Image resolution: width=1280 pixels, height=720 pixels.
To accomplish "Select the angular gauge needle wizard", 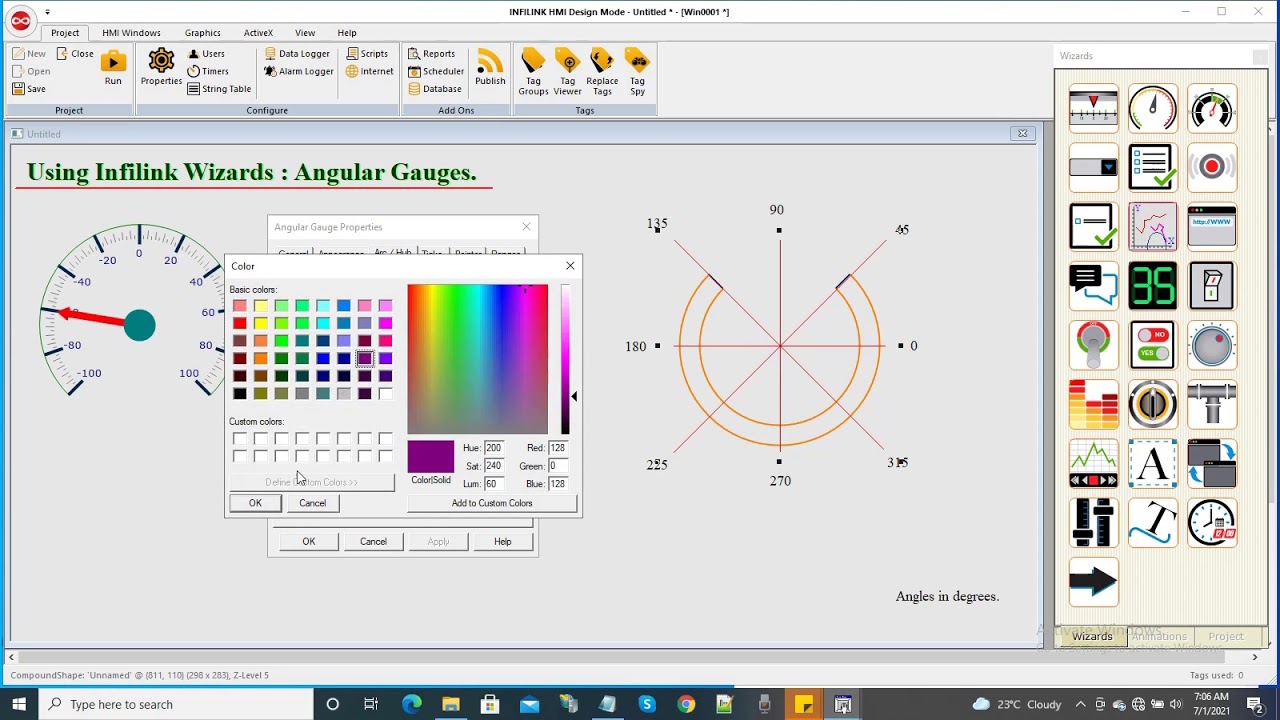I will point(1152,108).
